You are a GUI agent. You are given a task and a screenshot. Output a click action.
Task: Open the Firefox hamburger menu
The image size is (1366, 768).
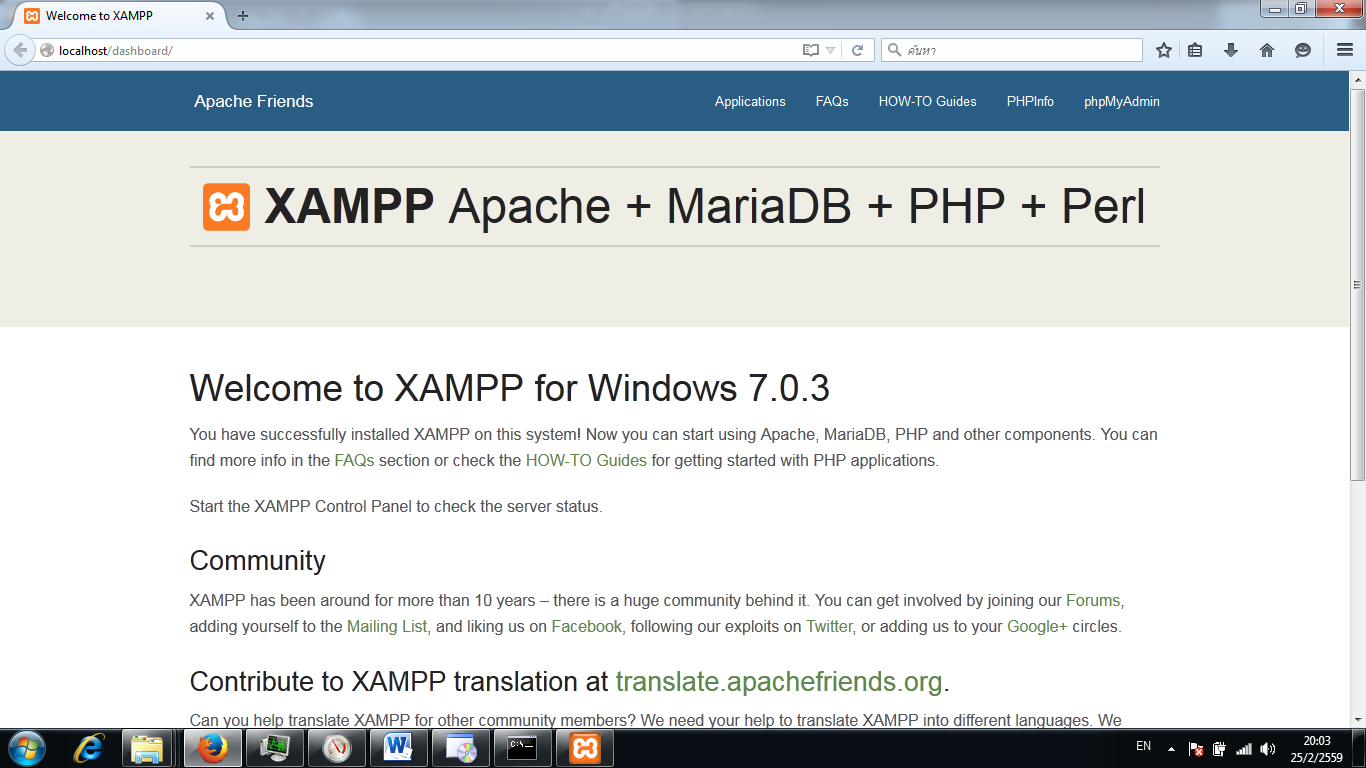pos(1345,50)
